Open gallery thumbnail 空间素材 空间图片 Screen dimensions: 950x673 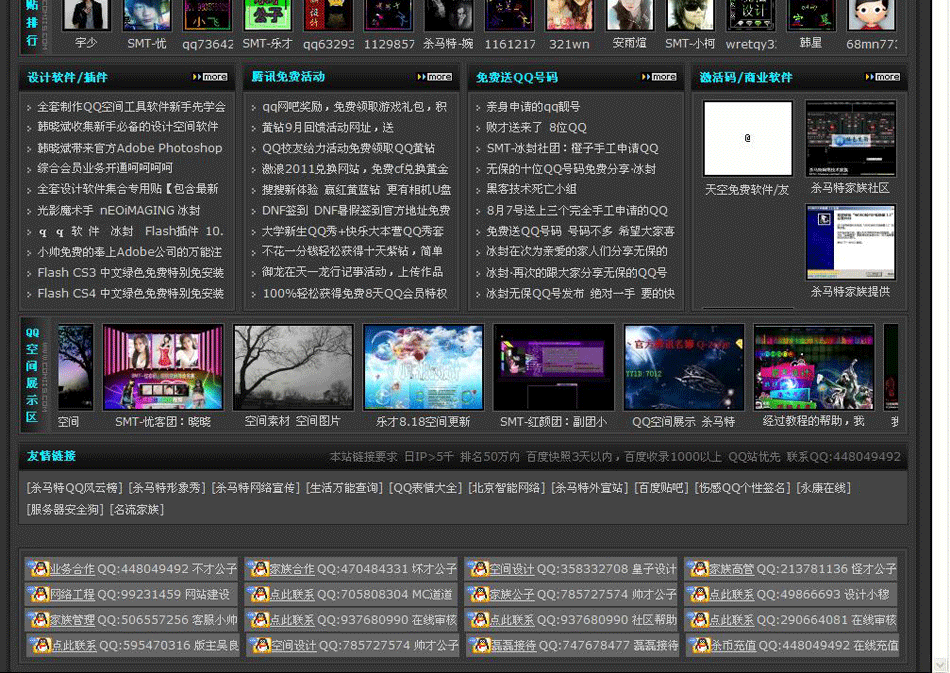pyautogui.click(x=293, y=367)
